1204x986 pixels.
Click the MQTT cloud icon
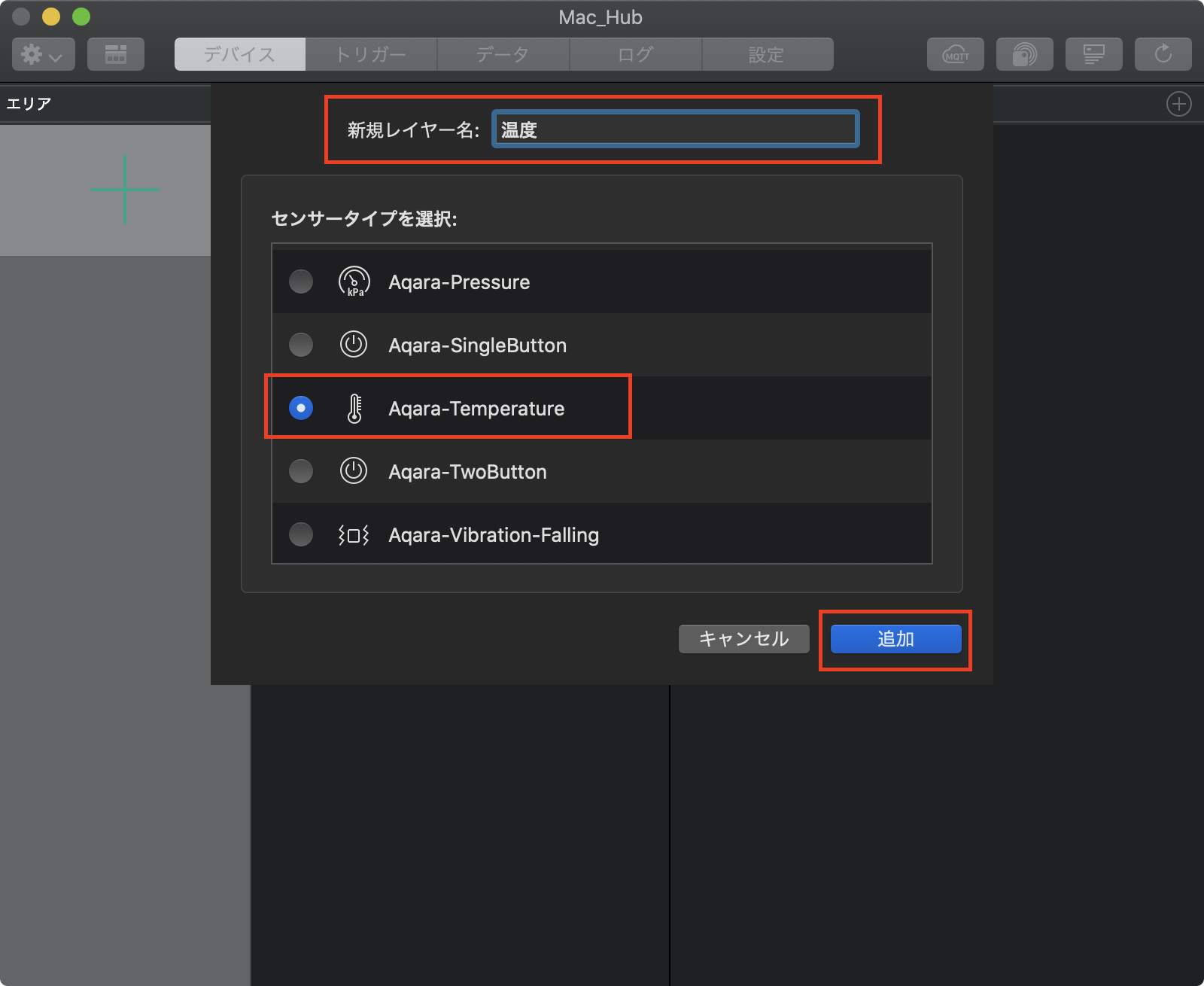956,54
